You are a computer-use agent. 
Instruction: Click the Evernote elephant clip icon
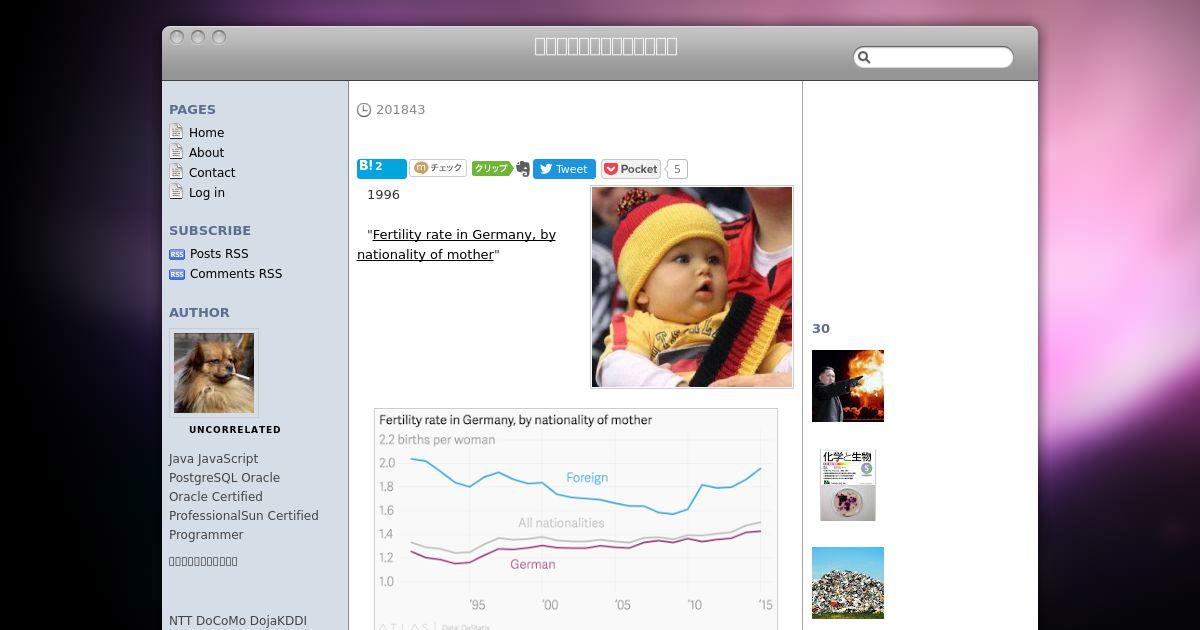[x=522, y=169]
